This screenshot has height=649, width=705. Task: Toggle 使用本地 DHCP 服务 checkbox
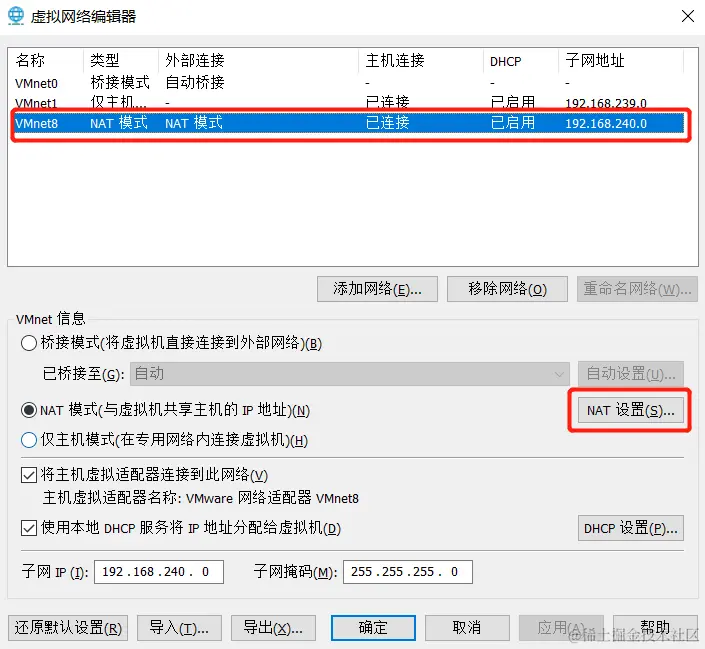coord(29,528)
